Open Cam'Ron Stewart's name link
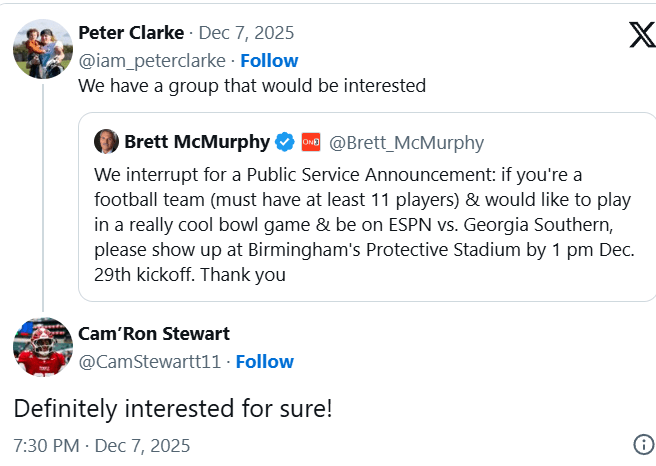Viewport: 656px width, 466px height. click(x=154, y=333)
